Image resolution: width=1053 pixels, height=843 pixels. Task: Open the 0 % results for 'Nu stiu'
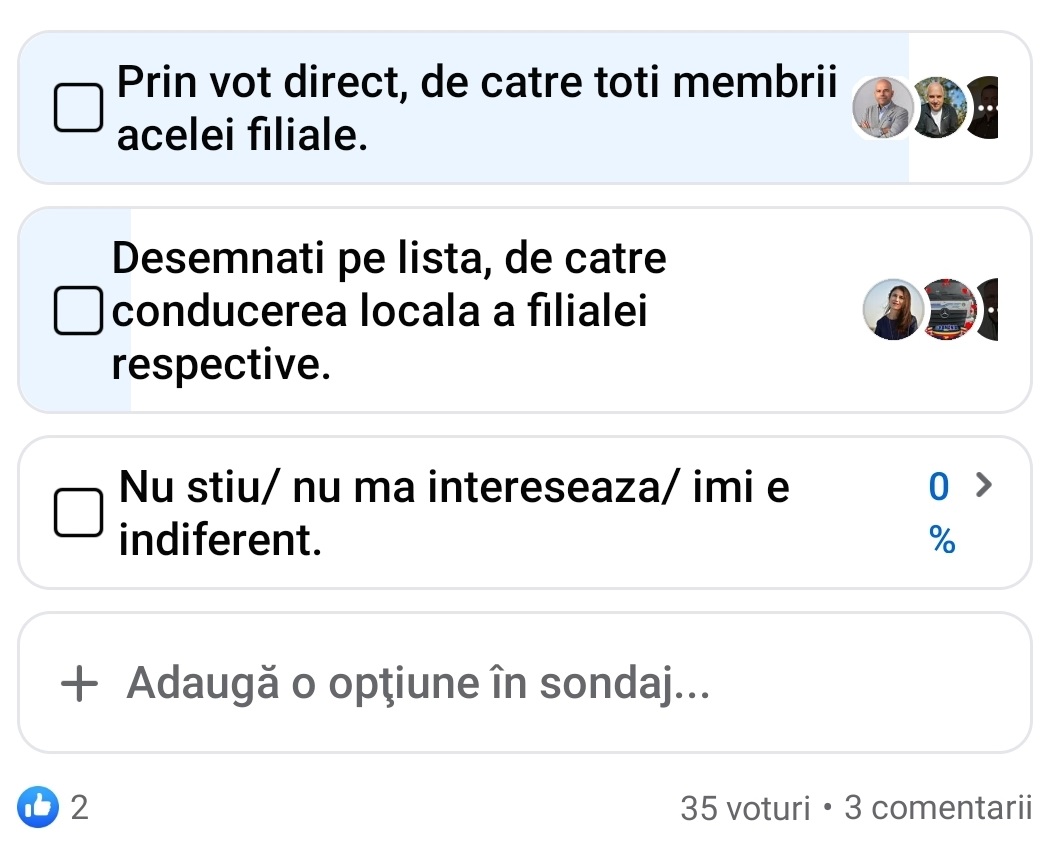click(940, 513)
